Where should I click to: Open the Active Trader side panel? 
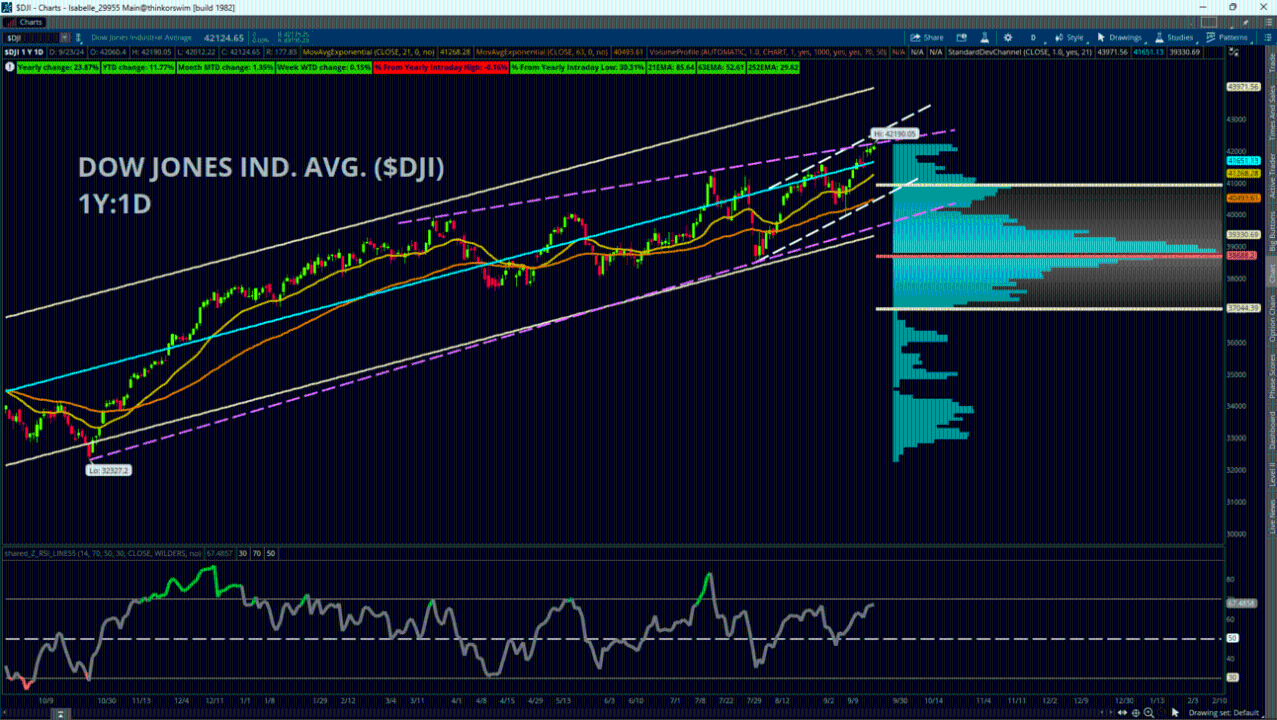click(1271, 175)
